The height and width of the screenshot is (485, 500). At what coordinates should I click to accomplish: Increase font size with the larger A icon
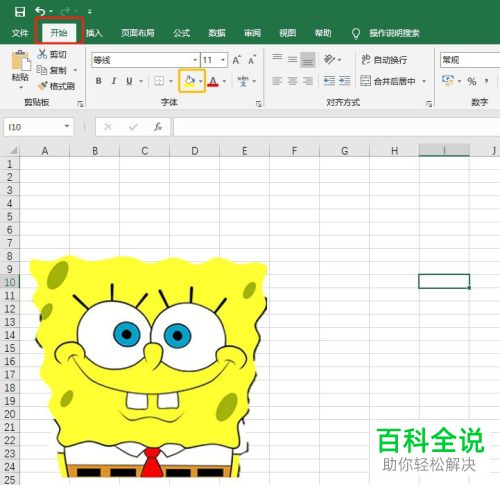(x=236, y=60)
